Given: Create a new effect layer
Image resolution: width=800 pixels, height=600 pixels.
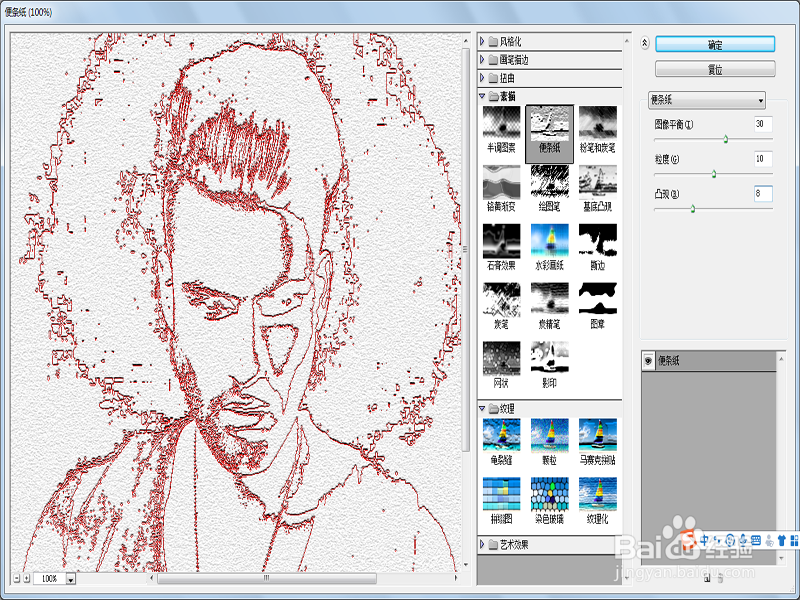Looking at the screenshot, I should click(x=707, y=578).
